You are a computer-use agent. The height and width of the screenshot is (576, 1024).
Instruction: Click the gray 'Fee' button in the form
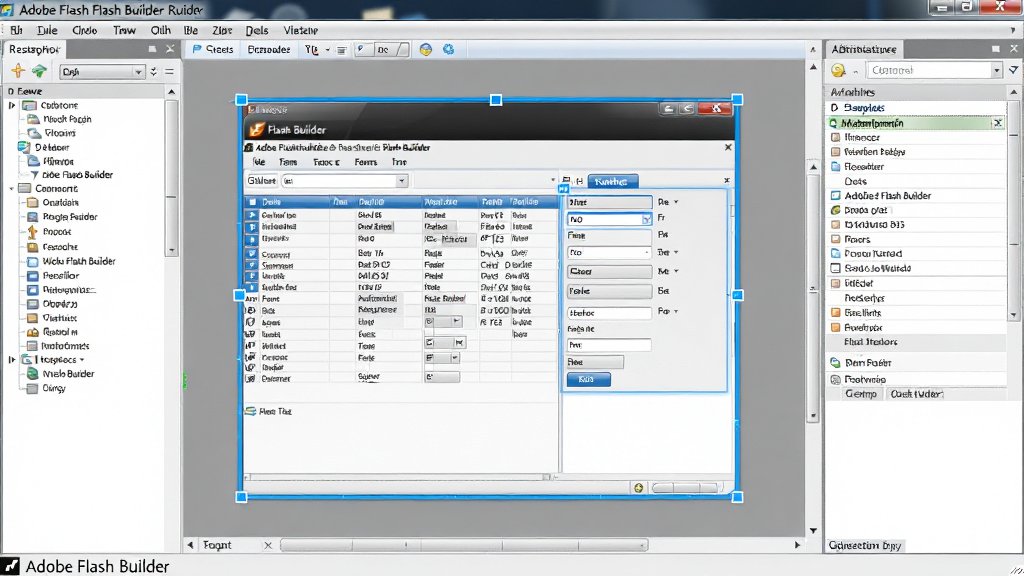tap(595, 362)
